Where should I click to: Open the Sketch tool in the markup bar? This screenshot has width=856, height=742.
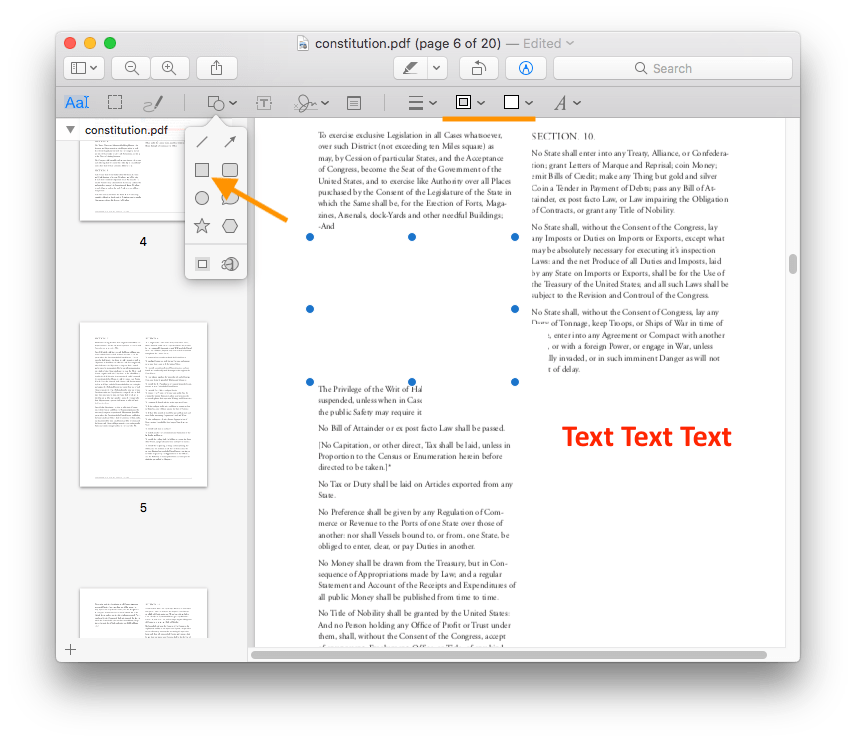click(x=154, y=102)
